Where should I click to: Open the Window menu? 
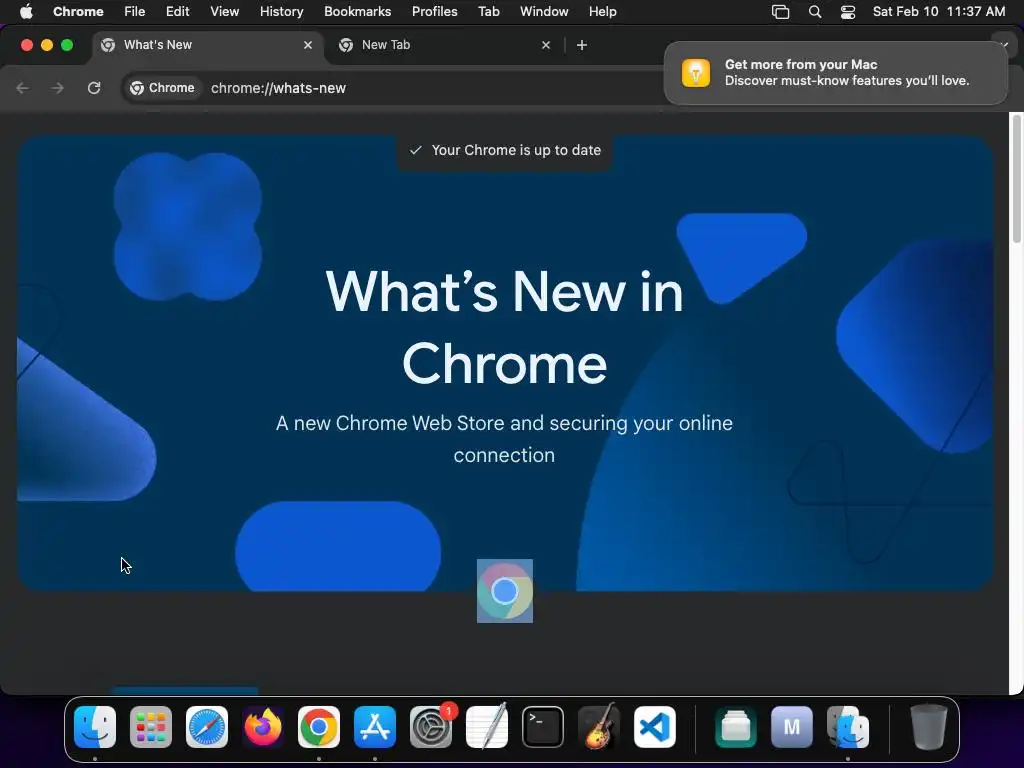click(544, 11)
